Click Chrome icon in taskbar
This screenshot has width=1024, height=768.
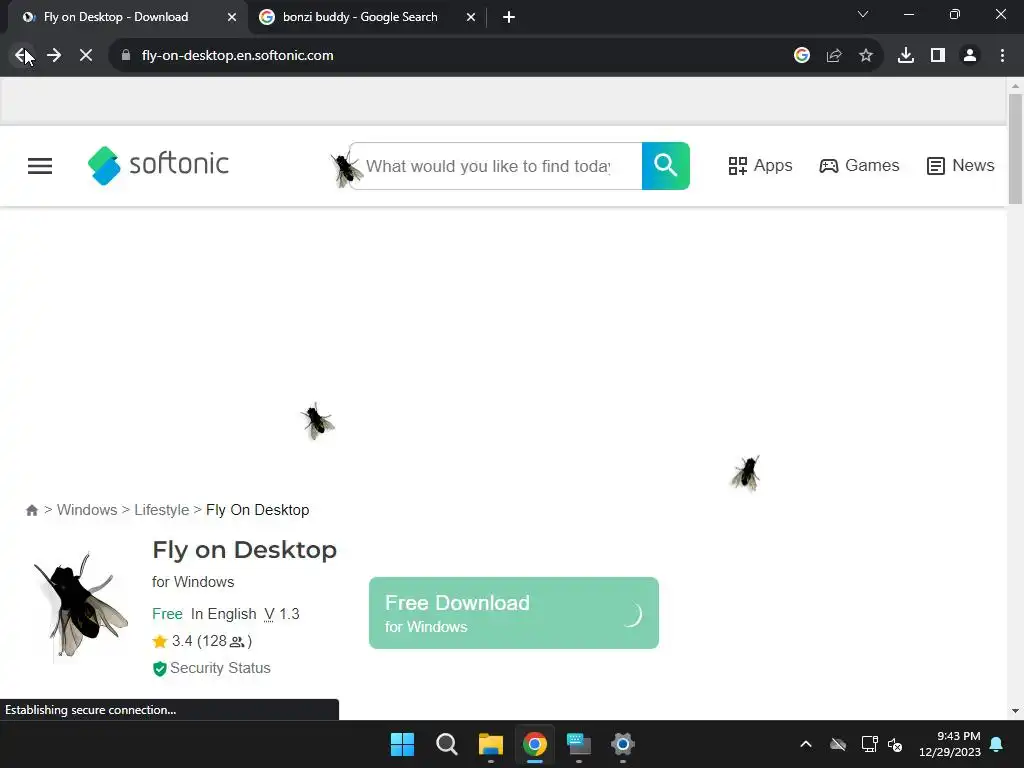pyautogui.click(x=535, y=744)
